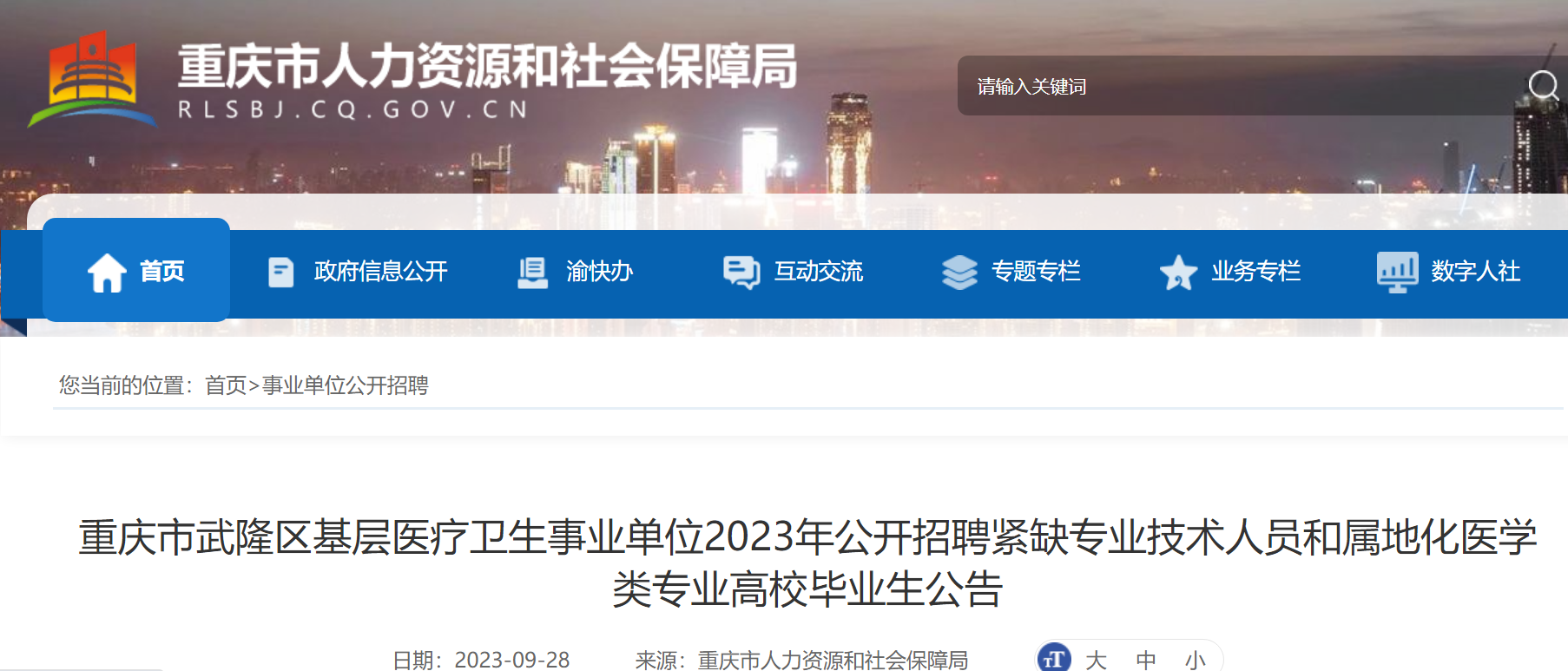This screenshot has height=671, width=1568.
Task: Set font size to 大
Action: click(x=1096, y=661)
